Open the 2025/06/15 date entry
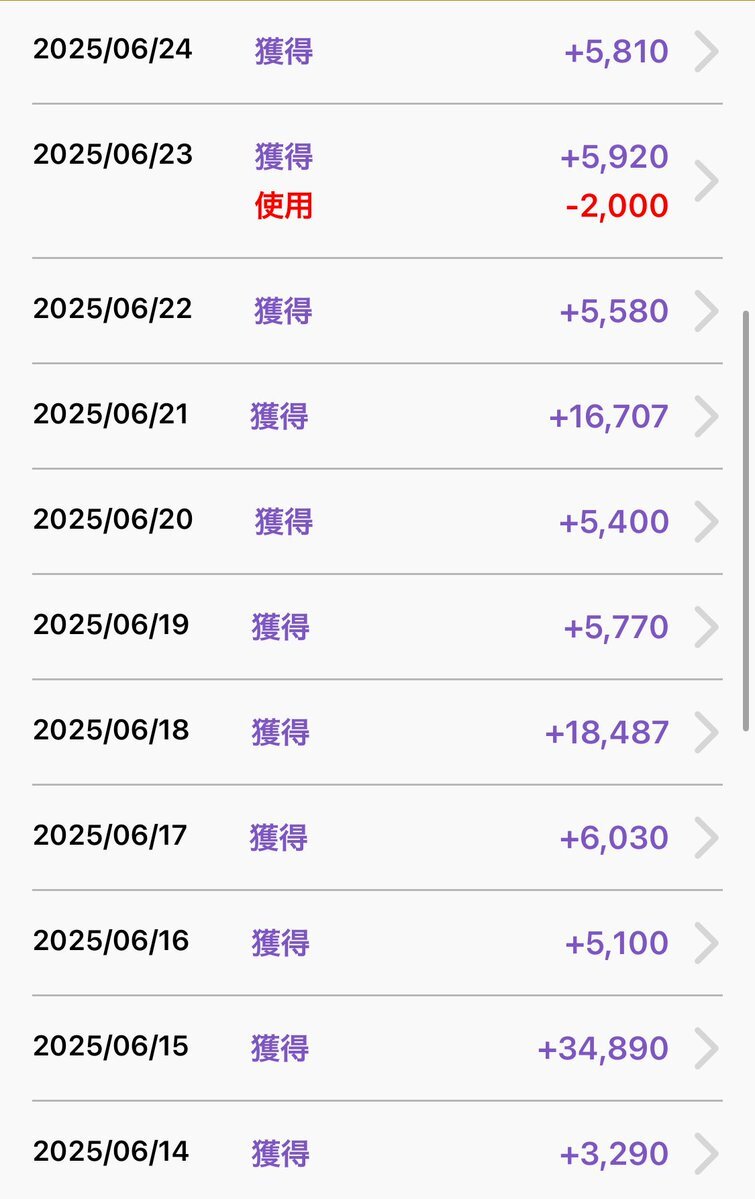The image size is (755, 1199). [x=377, y=1048]
